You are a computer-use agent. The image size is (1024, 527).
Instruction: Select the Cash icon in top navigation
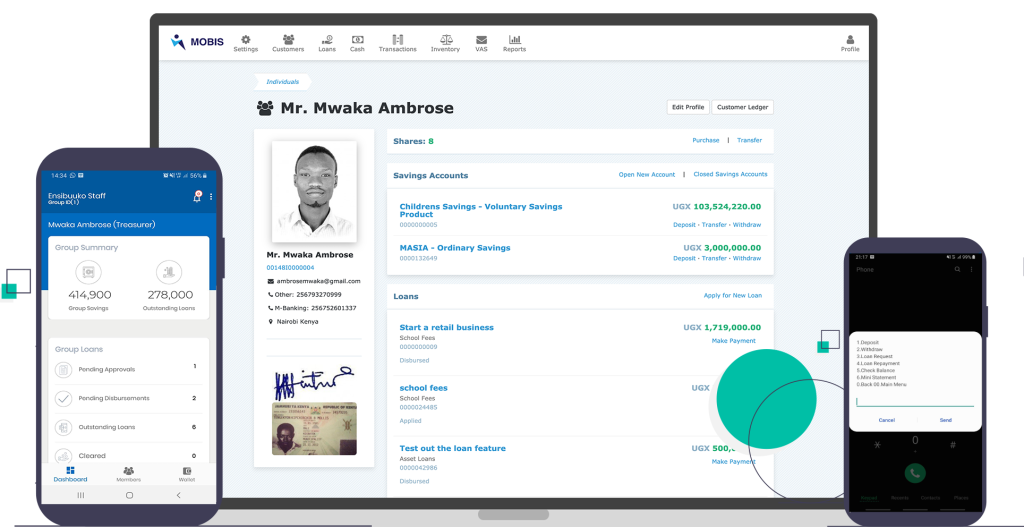[357, 39]
